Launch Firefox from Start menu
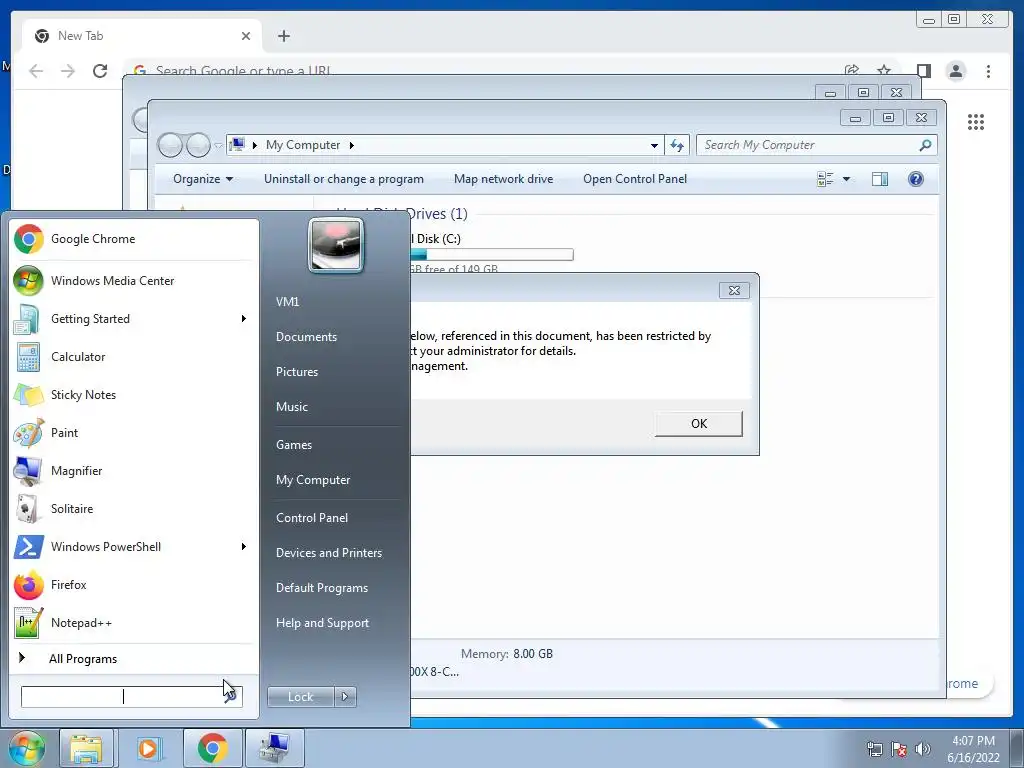 pyautogui.click(x=134, y=584)
